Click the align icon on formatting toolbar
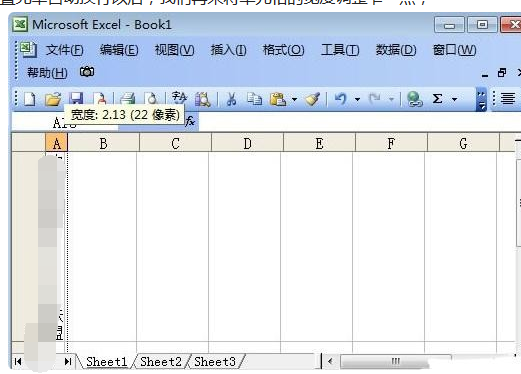Screen dimensions: 521x374 508,99
